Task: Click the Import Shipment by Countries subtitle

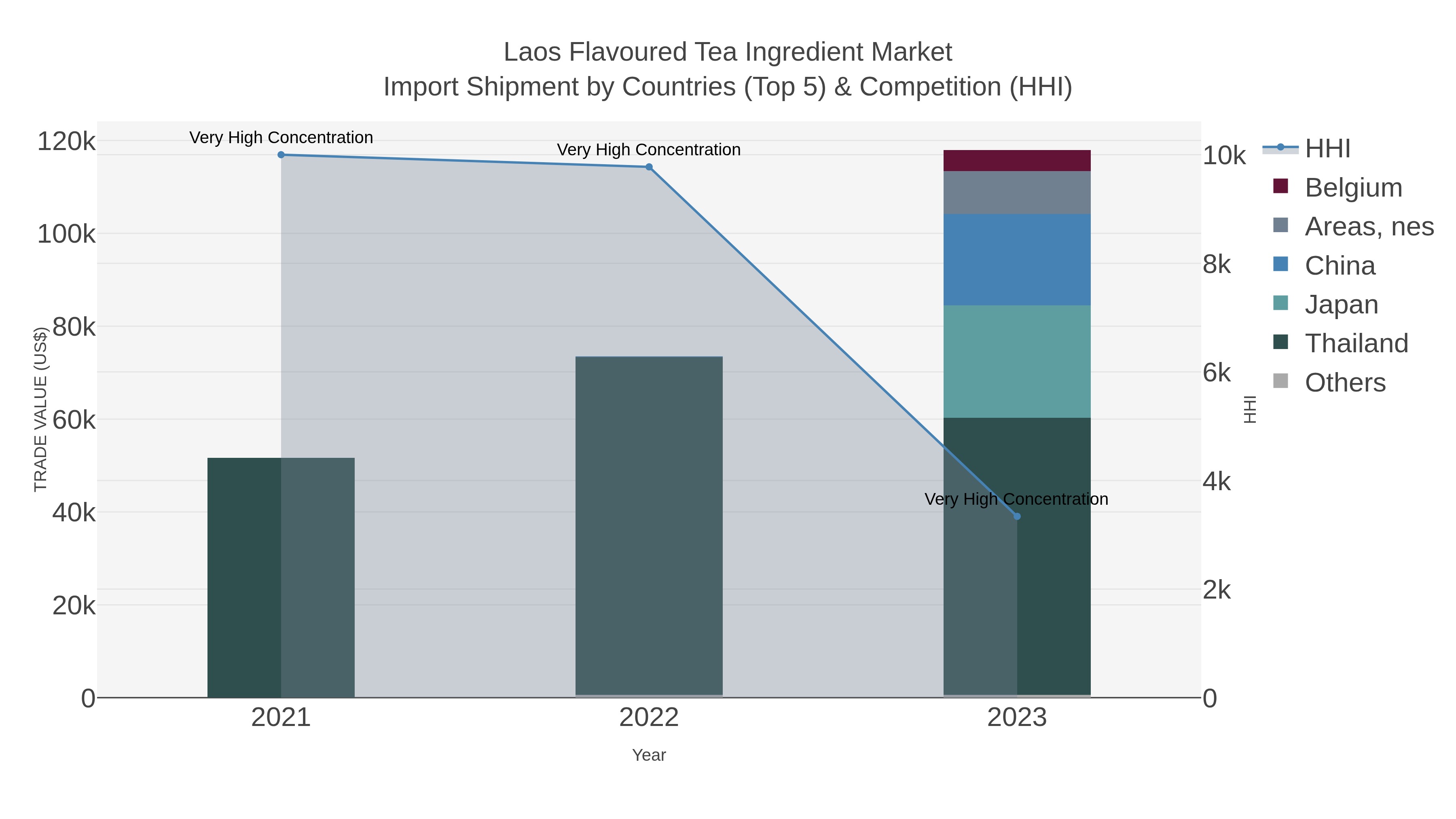Action: point(728,87)
